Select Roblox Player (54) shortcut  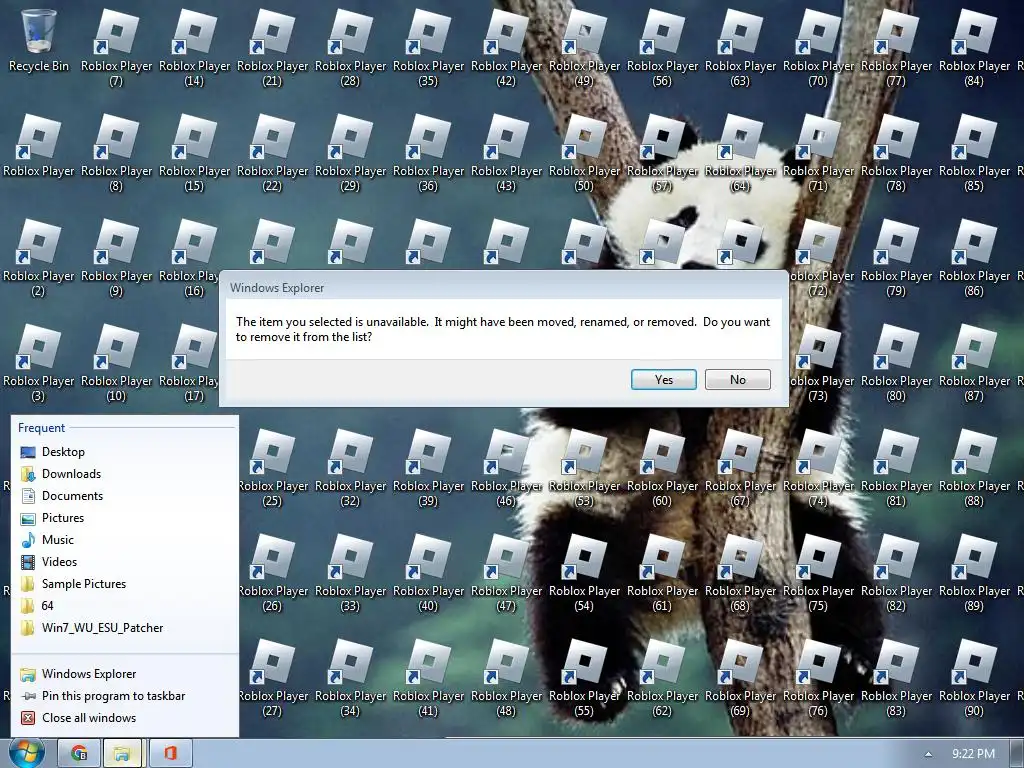point(584,573)
